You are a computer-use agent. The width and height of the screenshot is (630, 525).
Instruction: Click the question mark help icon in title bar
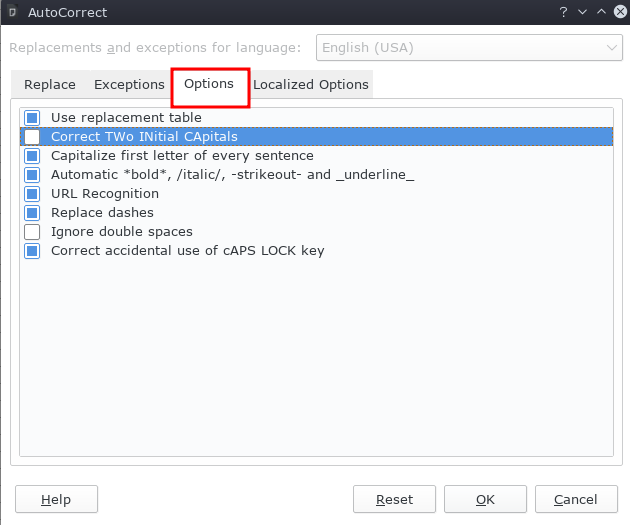pyautogui.click(x=563, y=12)
